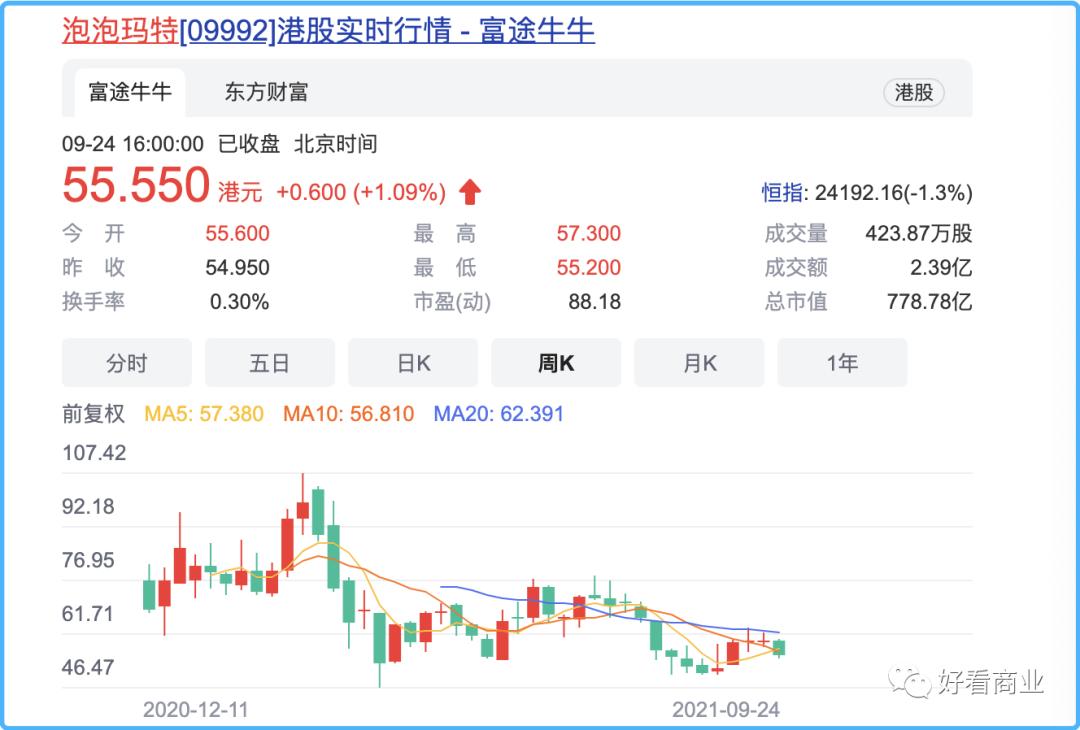The image size is (1080, 730).
Task: Click the 107.42 price axis label
Action: coord(94,453)
